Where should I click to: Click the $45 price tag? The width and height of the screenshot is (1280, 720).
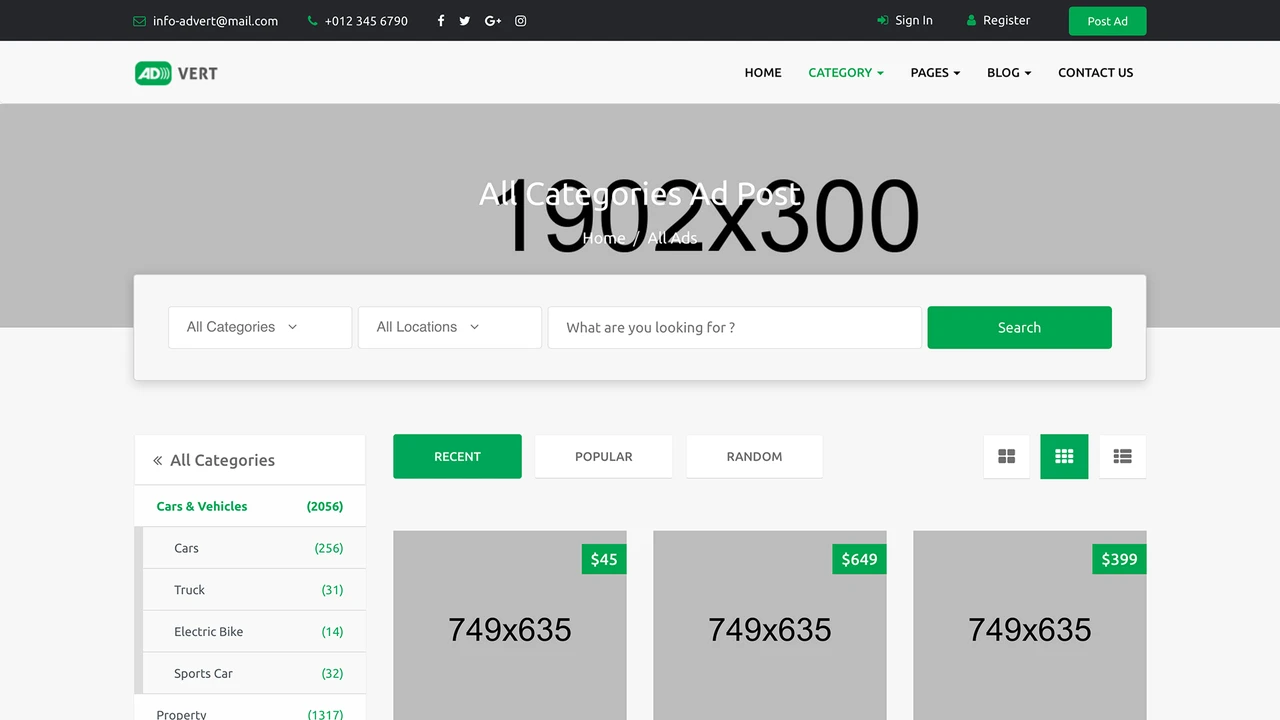(x=604, y=559)
